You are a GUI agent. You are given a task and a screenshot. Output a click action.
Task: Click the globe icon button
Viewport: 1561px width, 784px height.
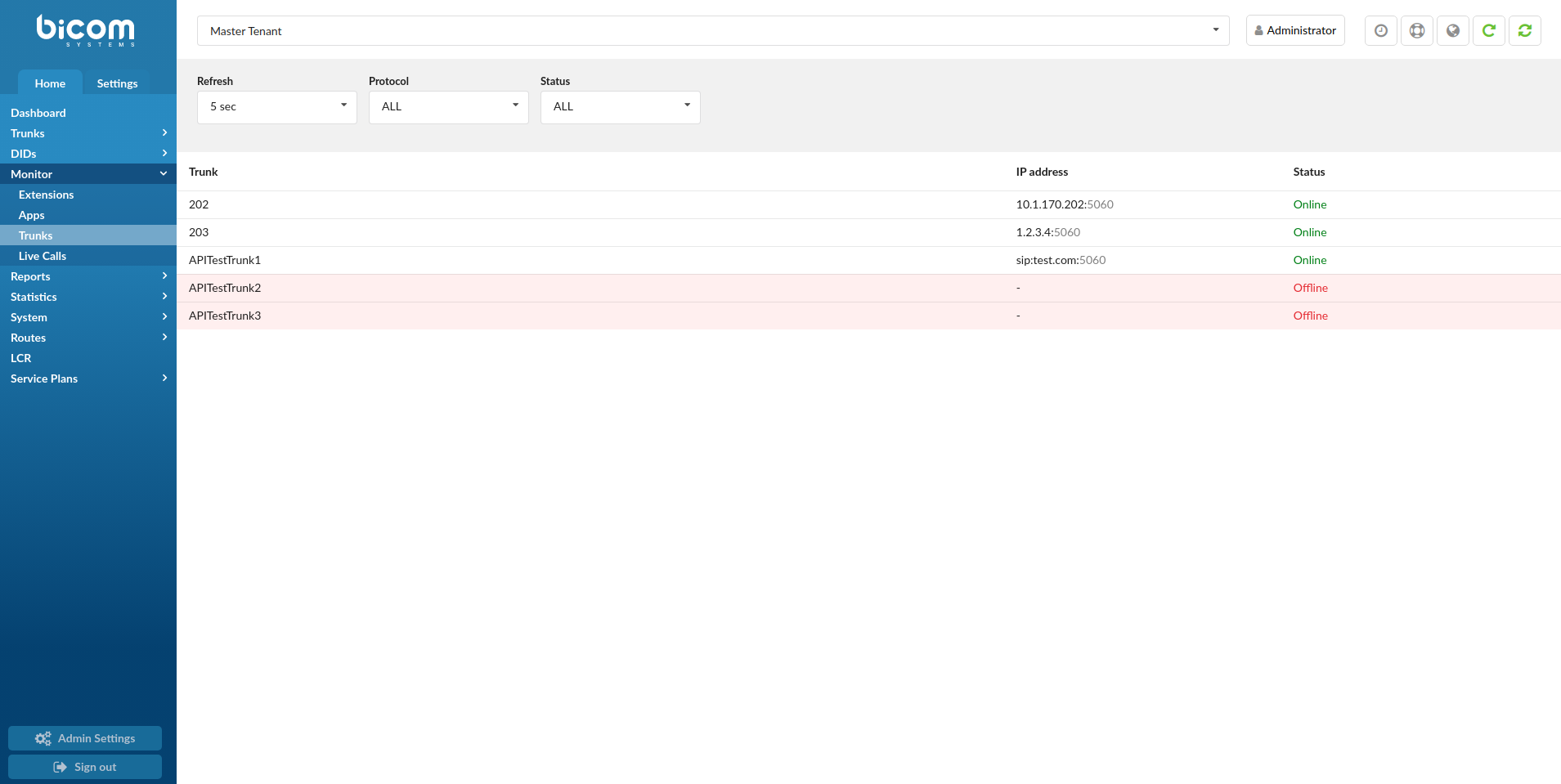pos(1452,30)
